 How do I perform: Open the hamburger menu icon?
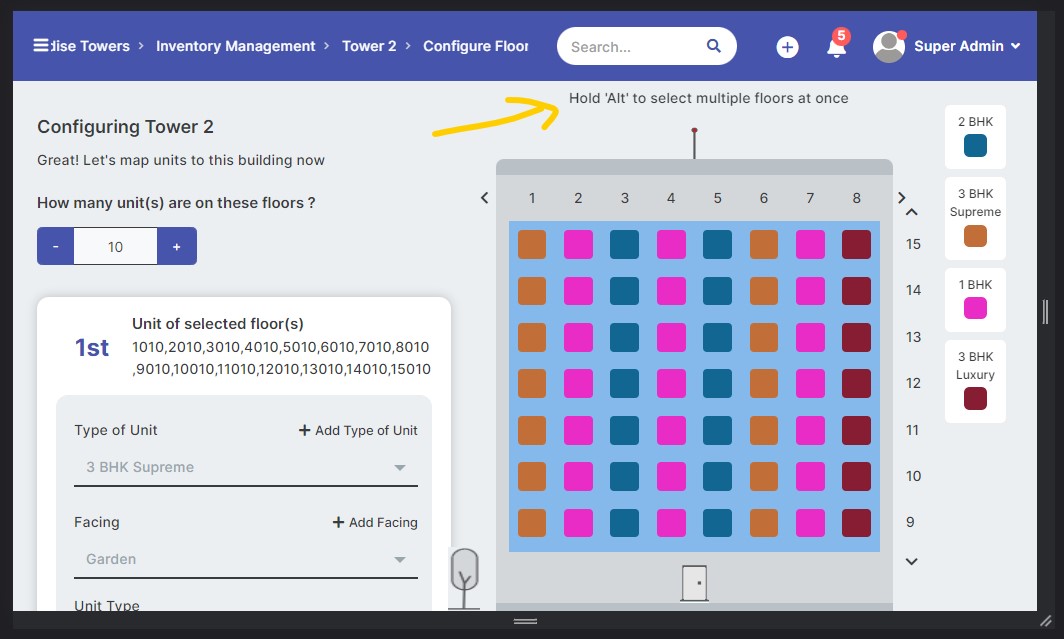[41, 45]
